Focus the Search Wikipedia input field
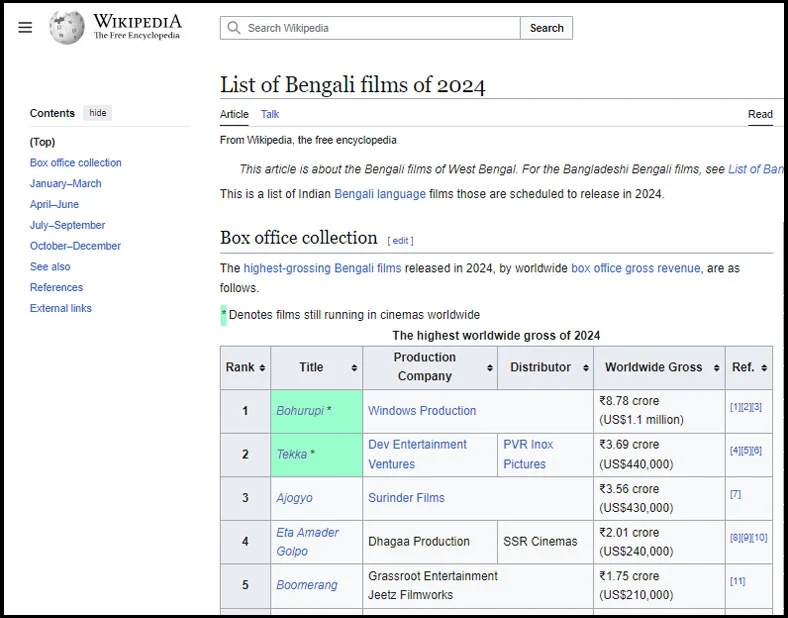 370,28
